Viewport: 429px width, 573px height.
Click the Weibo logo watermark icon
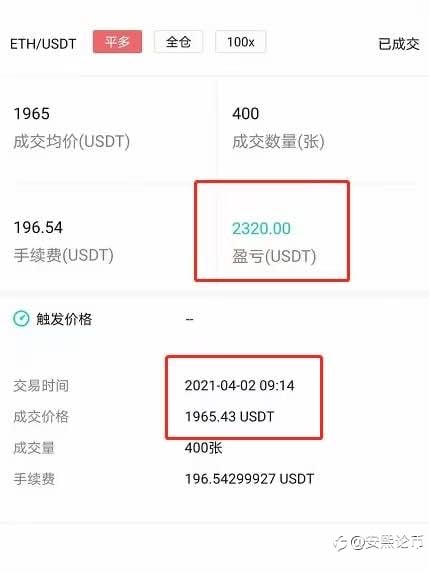click(x=341, y=543)
